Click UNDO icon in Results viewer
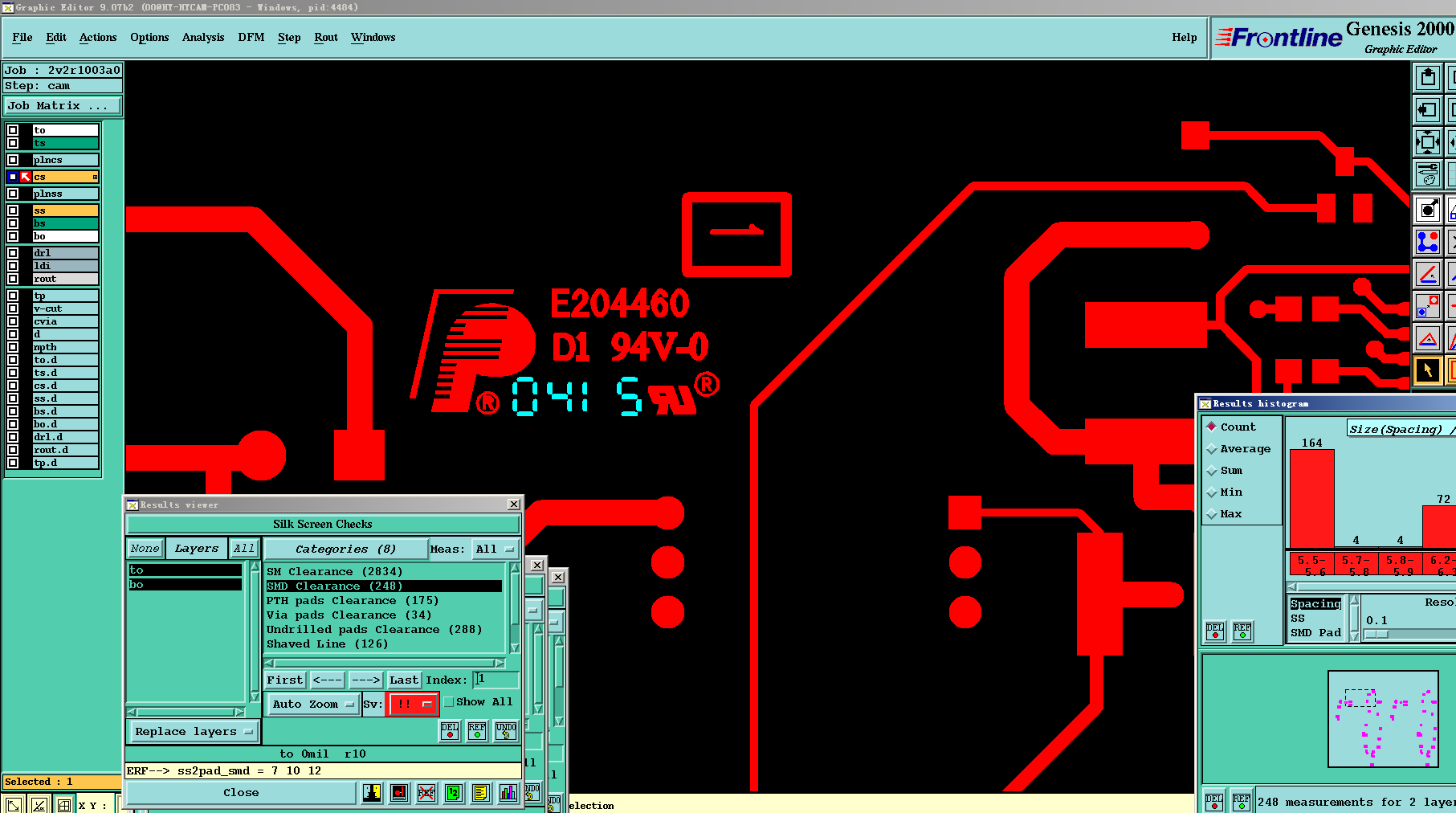 click(x=506, y=730)
